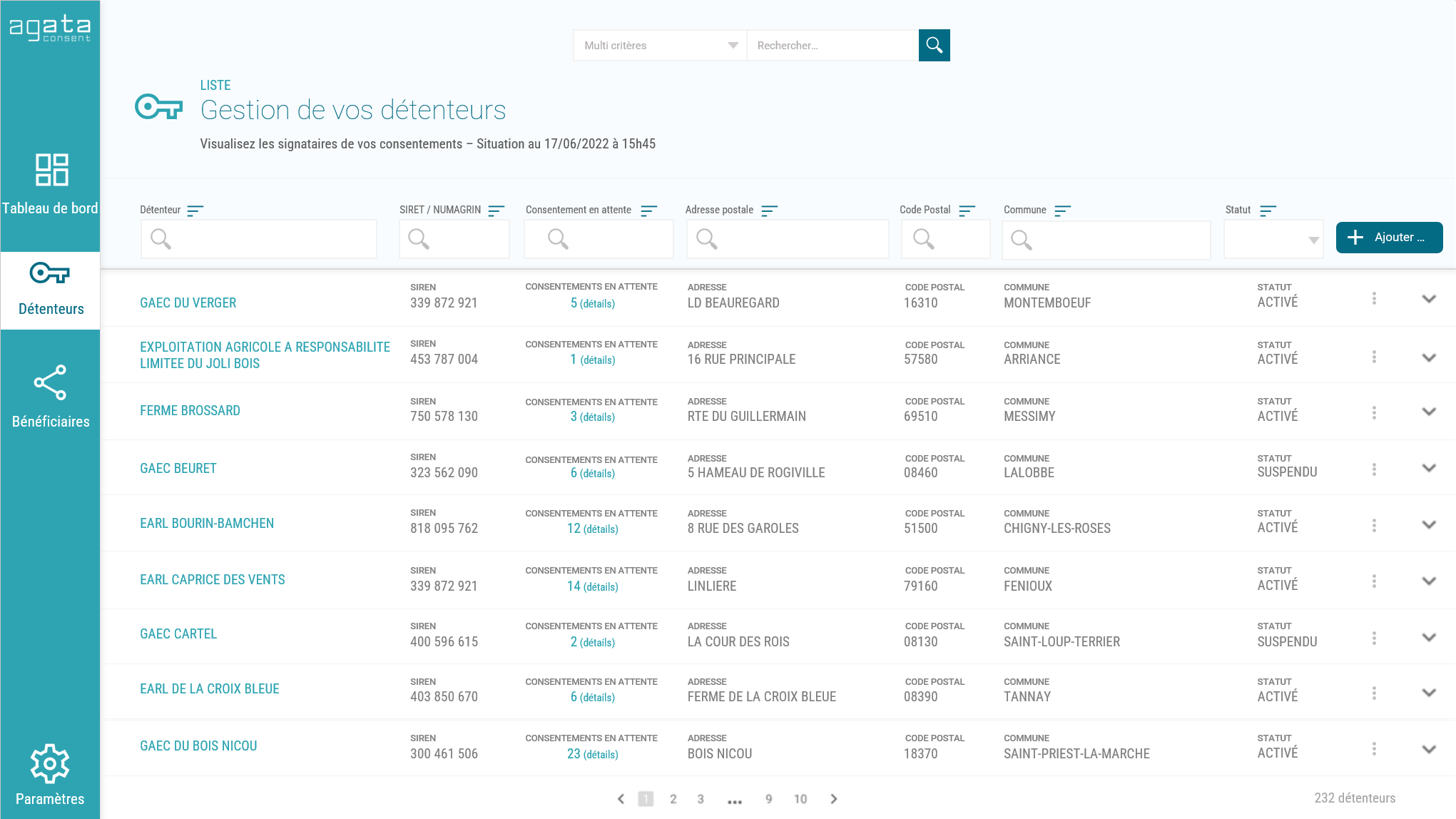This screenshot has height=819, width=1456.
Task: Open three-dot menu for GAEC DU VERGER
Action: pos(1374,298)
